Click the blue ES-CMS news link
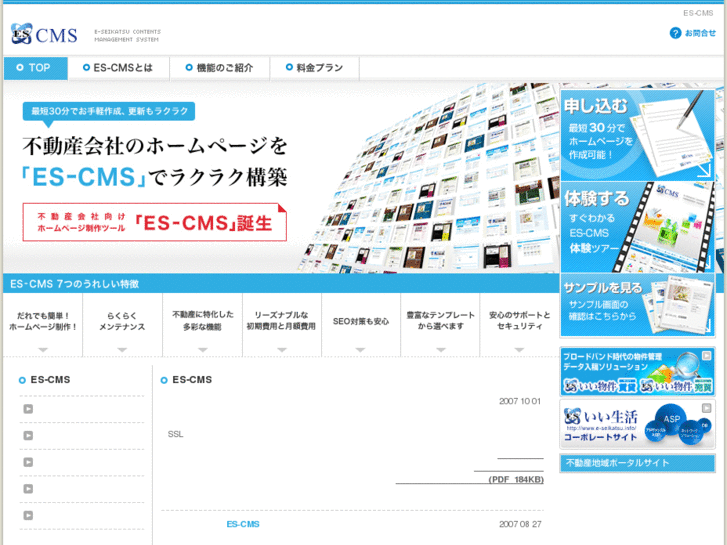This screenshot has height=545, width=727. click(x=243, y=524)
